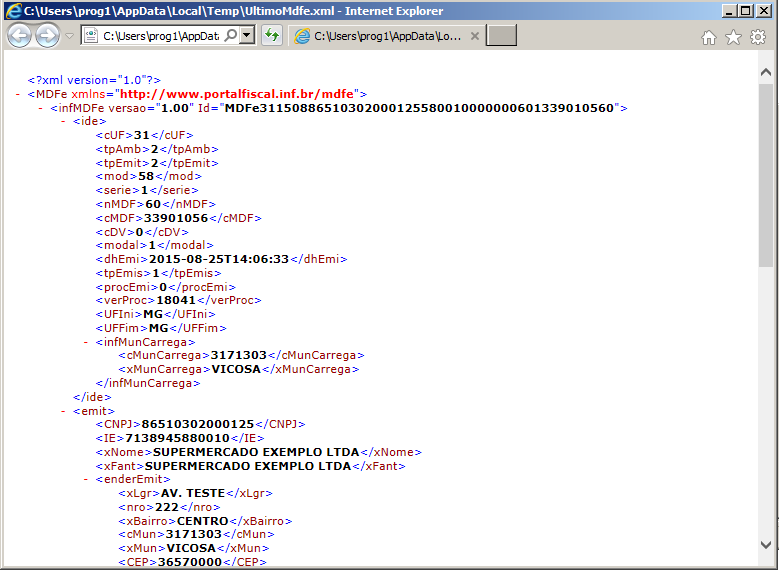779x570 pixels.
Task: Collapse the MDFe root XML node
Action: tap(19, 94)
